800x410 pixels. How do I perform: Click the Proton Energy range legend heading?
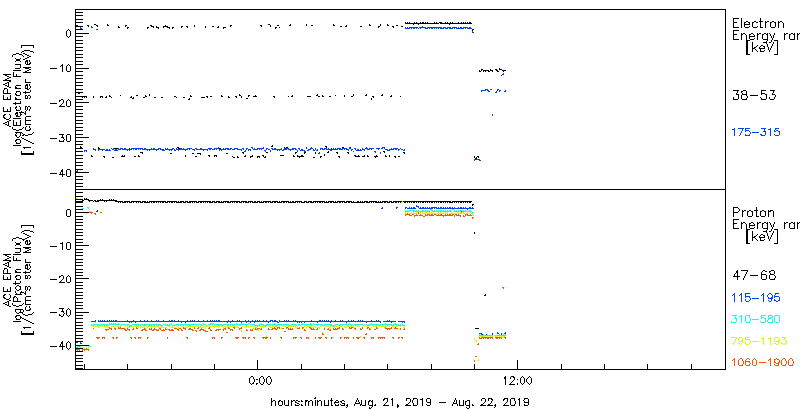coord(765,225)
